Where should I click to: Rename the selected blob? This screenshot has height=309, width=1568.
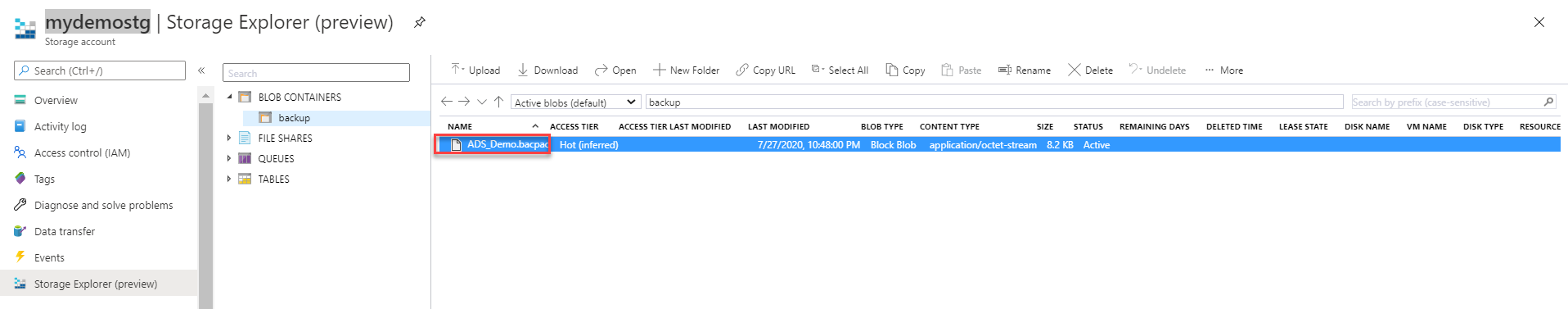(x=1024, y=70)
